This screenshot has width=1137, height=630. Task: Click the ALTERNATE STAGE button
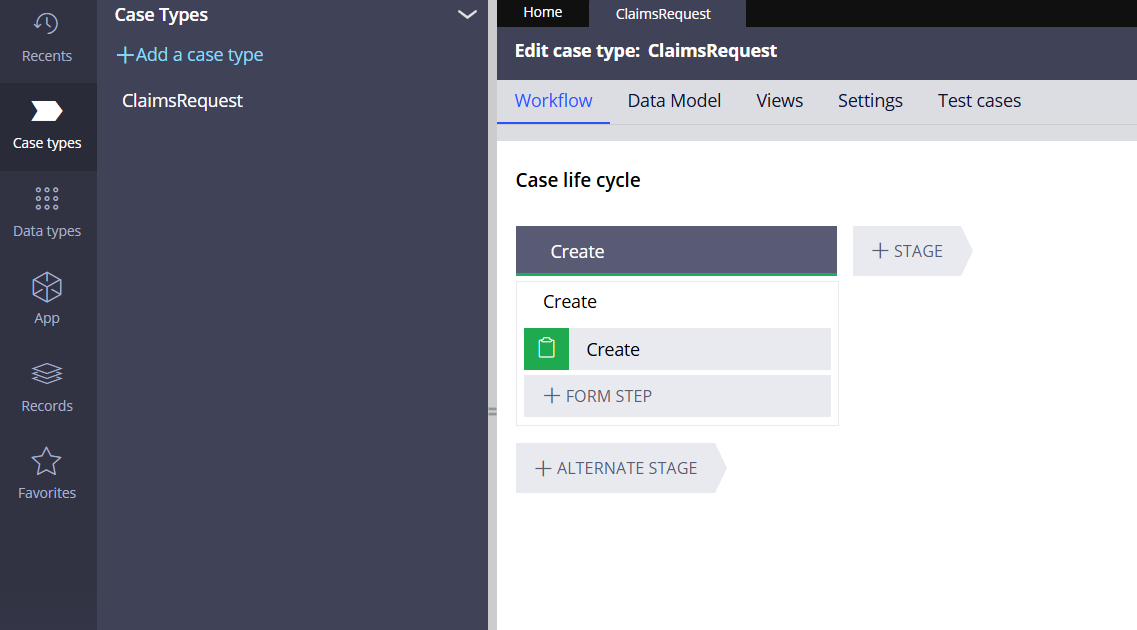tap(616, 467)
